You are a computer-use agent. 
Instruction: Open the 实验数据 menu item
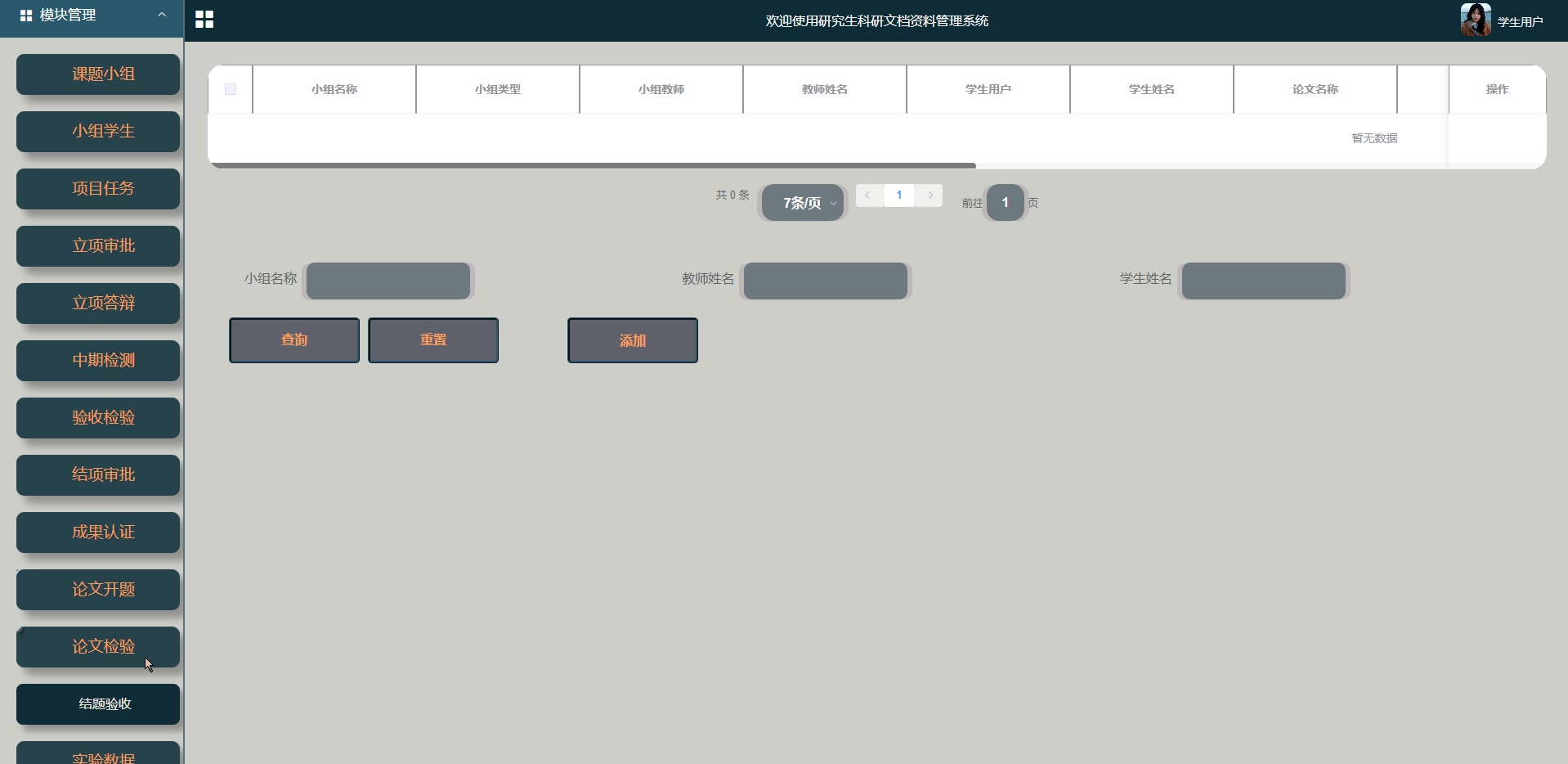tap(98, 753)
